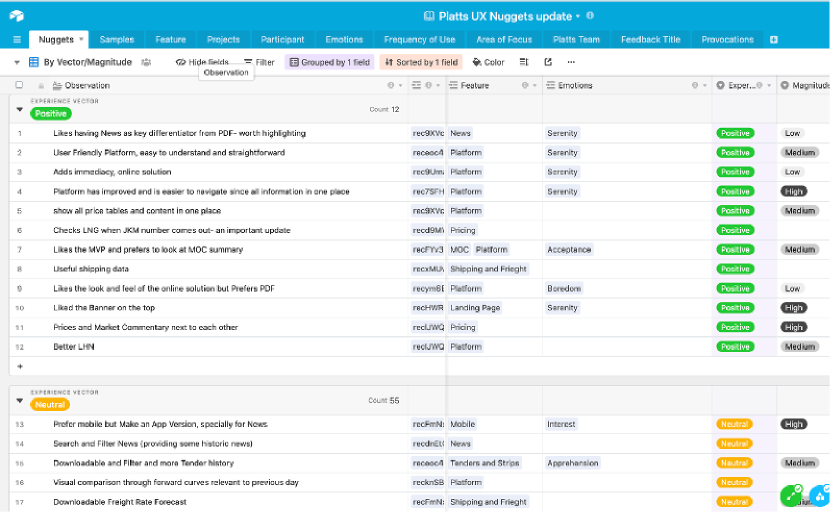
Task: Open the Nuggets tab dropdown arrow
Action: 81,39
